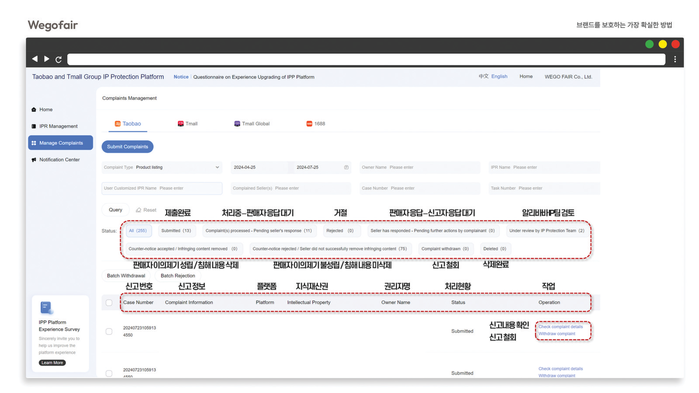Click the User Customized IPR Name field
Viewport: 699px width, 393px height.
(x=162, y=188)
